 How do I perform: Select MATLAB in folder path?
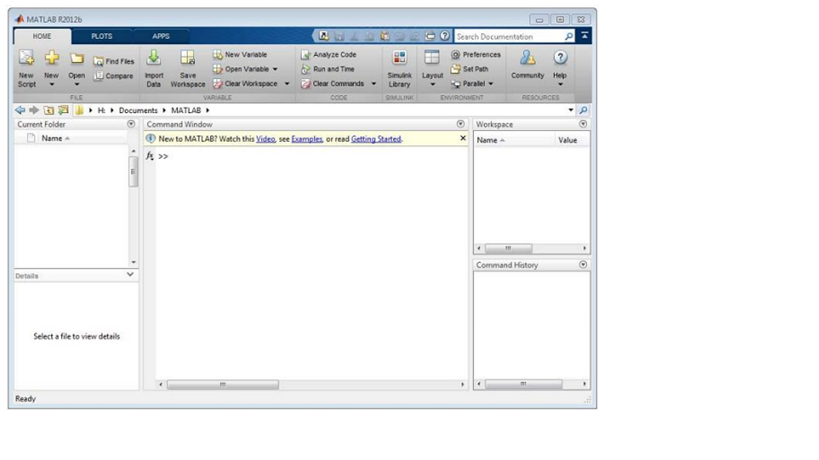click(186, 110)
